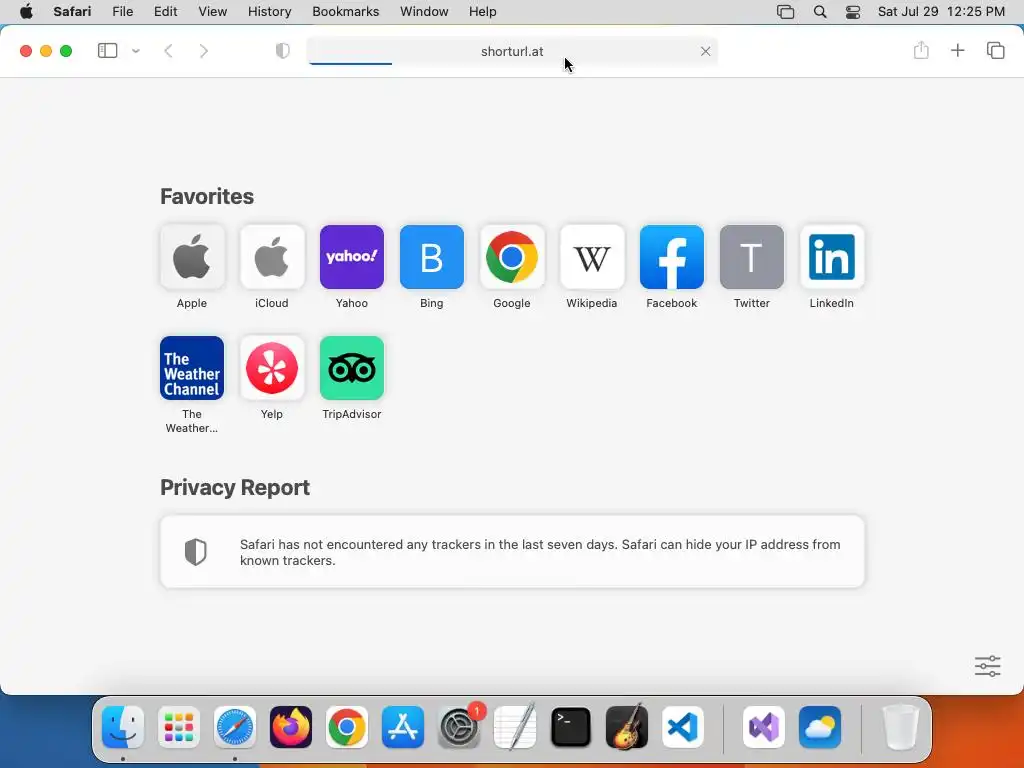Open the LinkedIn favorite

[832, 257]
